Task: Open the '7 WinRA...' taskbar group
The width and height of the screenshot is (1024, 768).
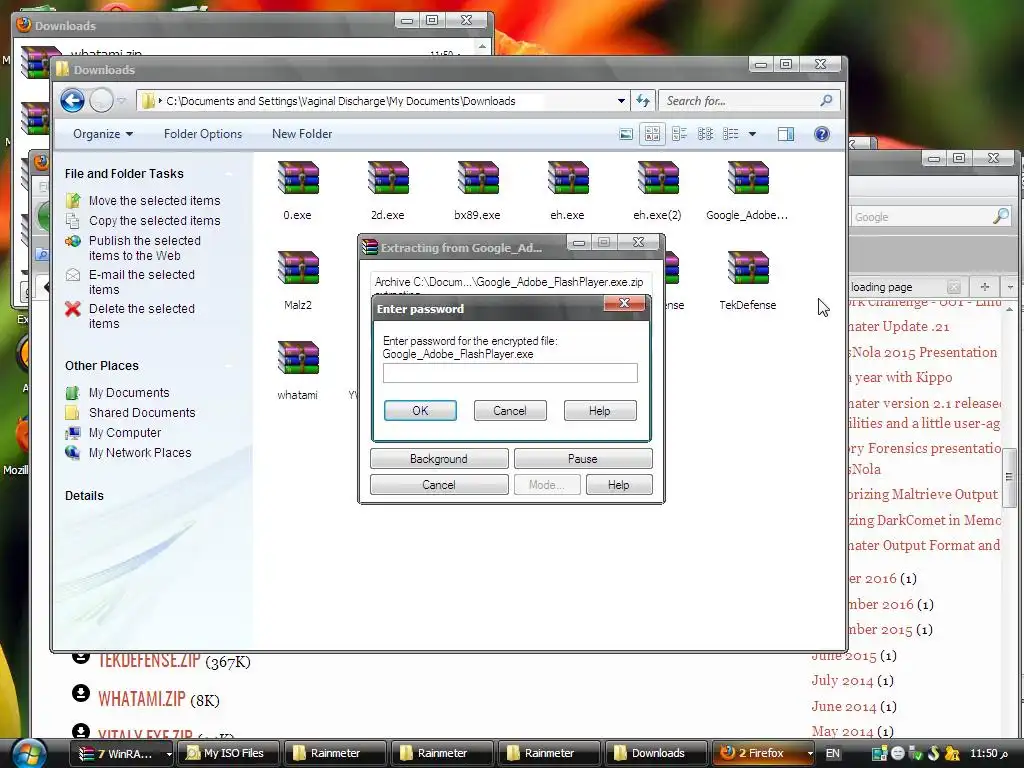Action: pyautogui.click(x=123, y=754)
